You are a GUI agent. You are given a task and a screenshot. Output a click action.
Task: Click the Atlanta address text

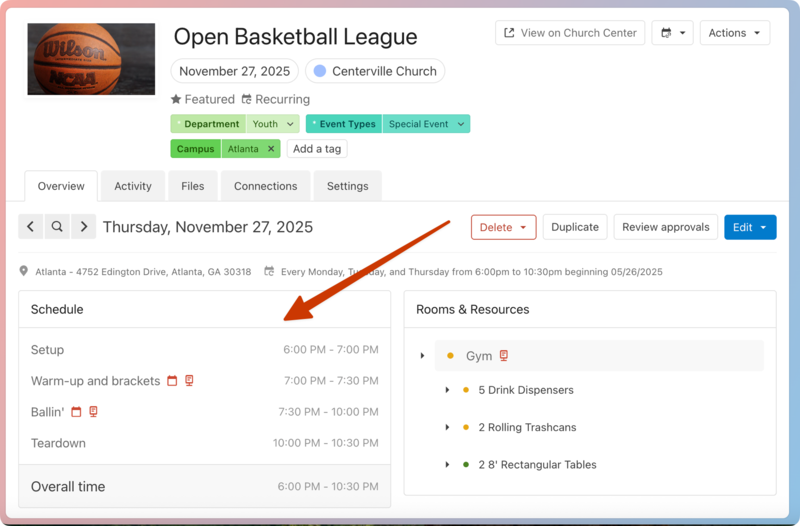(143, 271)
